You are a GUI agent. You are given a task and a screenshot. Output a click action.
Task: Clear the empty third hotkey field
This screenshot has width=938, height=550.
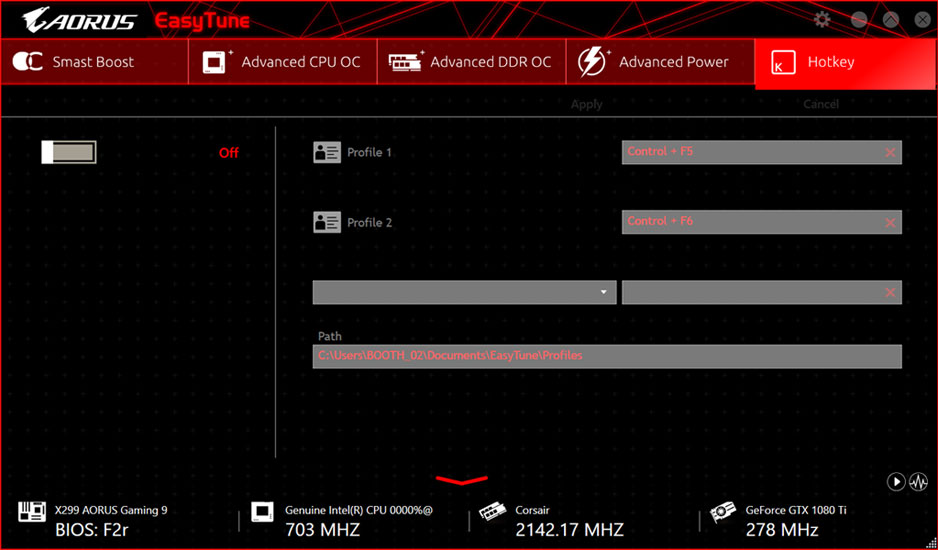click(x=890, y=292)
